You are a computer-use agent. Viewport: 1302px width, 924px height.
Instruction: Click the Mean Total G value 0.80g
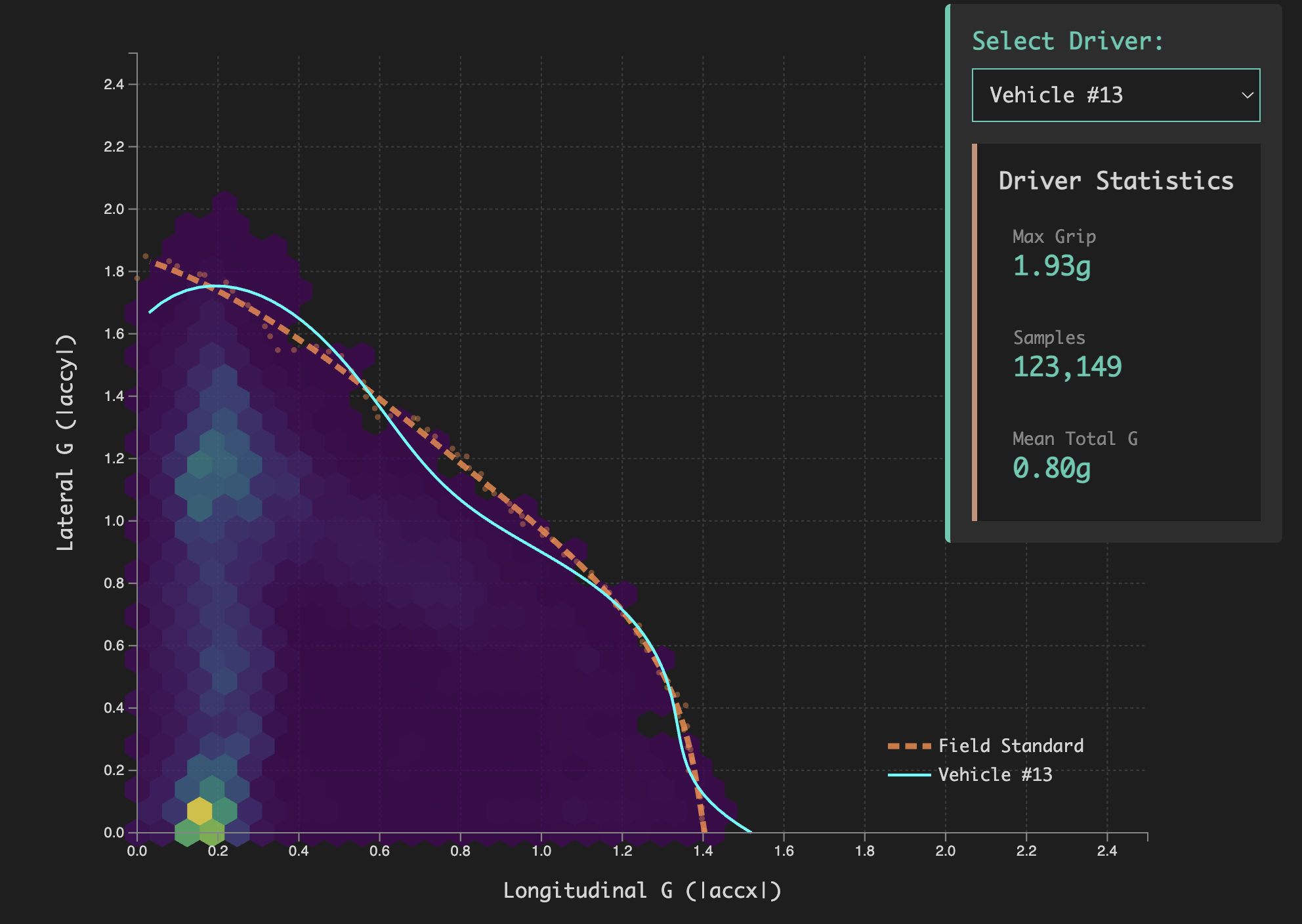point(1051,468)
